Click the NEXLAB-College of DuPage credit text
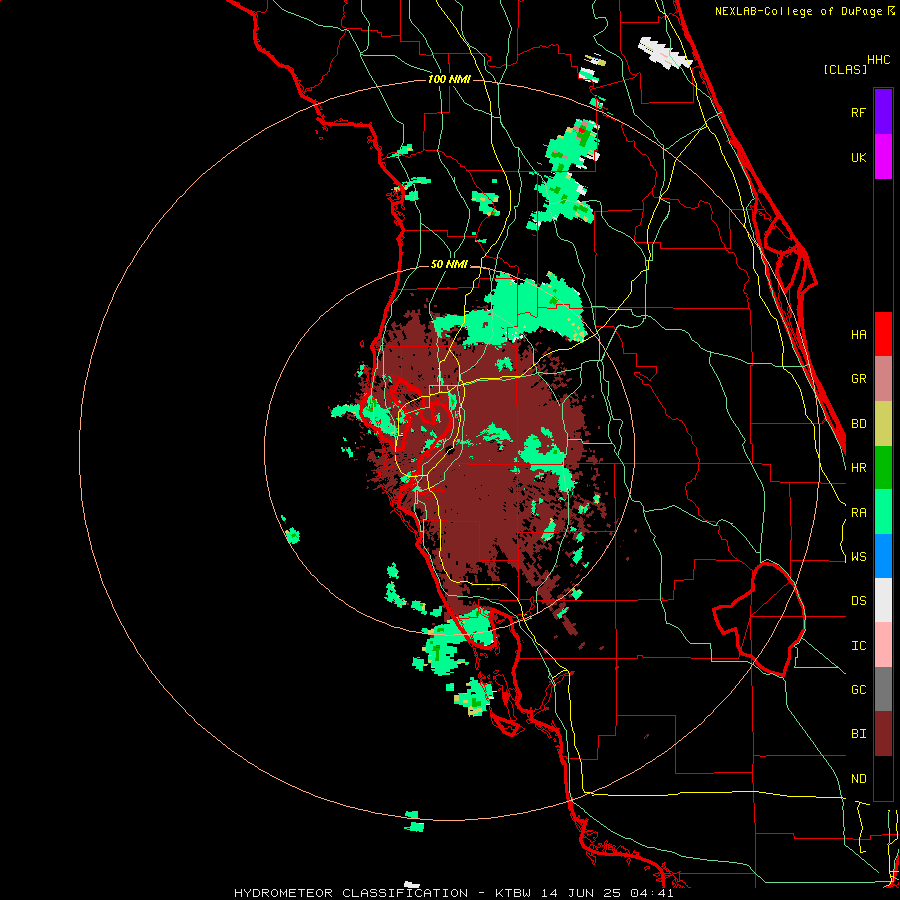900x900 pixels. click(x=798, y=11)
